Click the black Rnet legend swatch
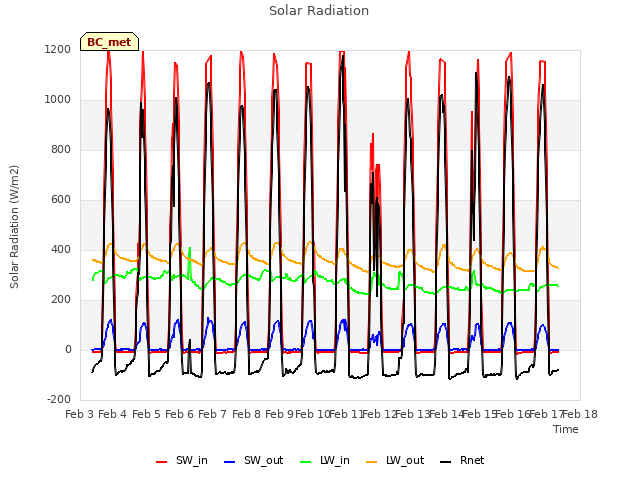Image resolution: width=640 pixels, height=480 pixels. pos(446,462)
